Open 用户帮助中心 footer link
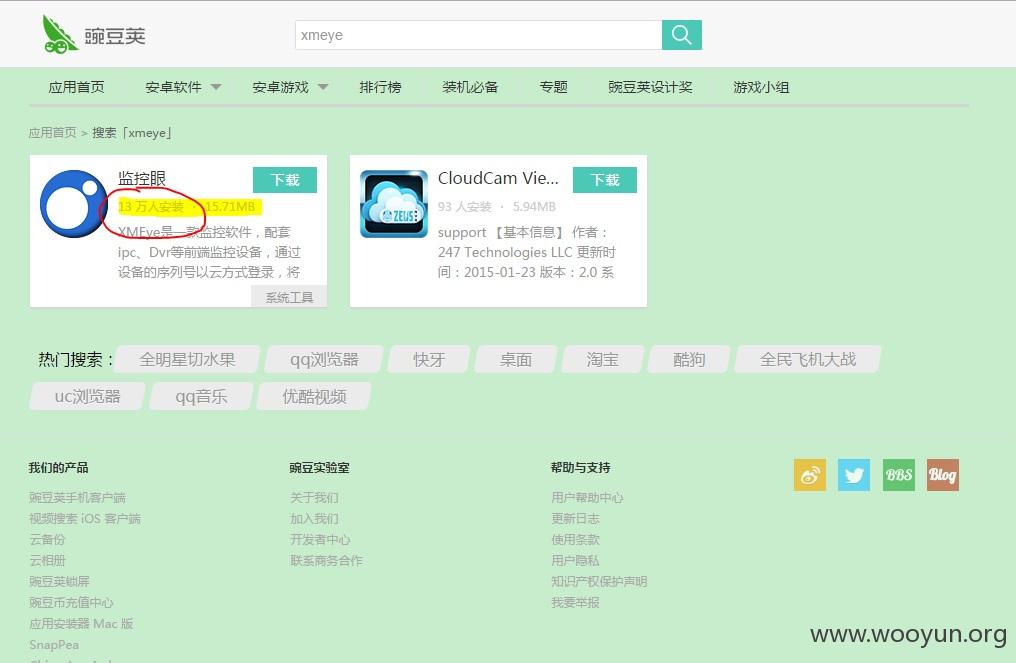1016x663 pixels. (x=587, y=498)
